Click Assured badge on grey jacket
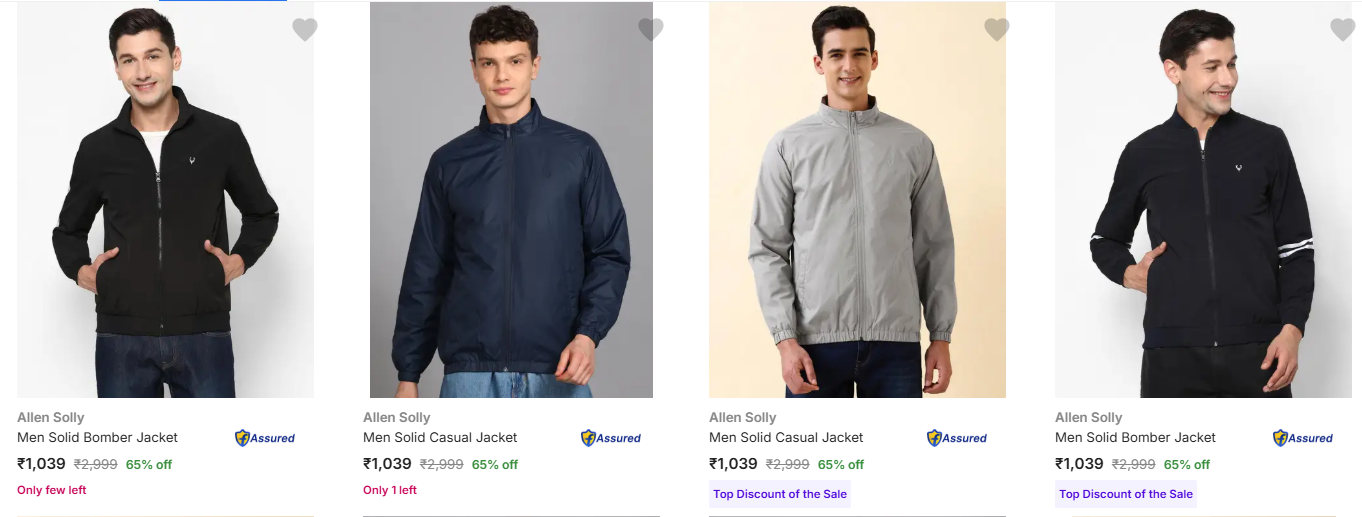The height and width of the screenshot is (517, 1362). point(957,438)
